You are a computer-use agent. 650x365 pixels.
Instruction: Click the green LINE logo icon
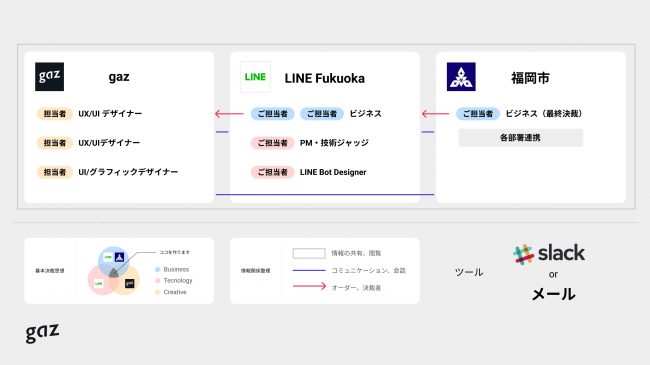(x=255, y=77)
